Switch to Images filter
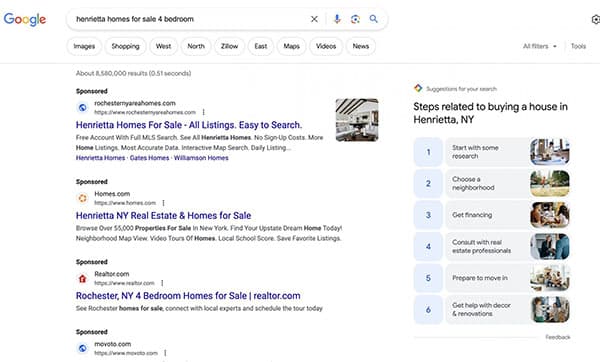Screen dimensions: 600x362 (x=84, y=46)
